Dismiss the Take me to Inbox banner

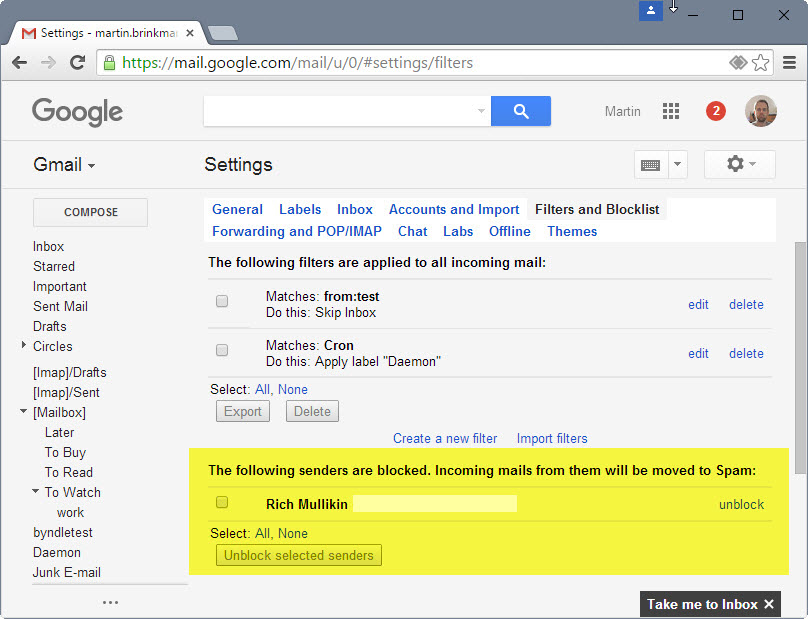768,604
